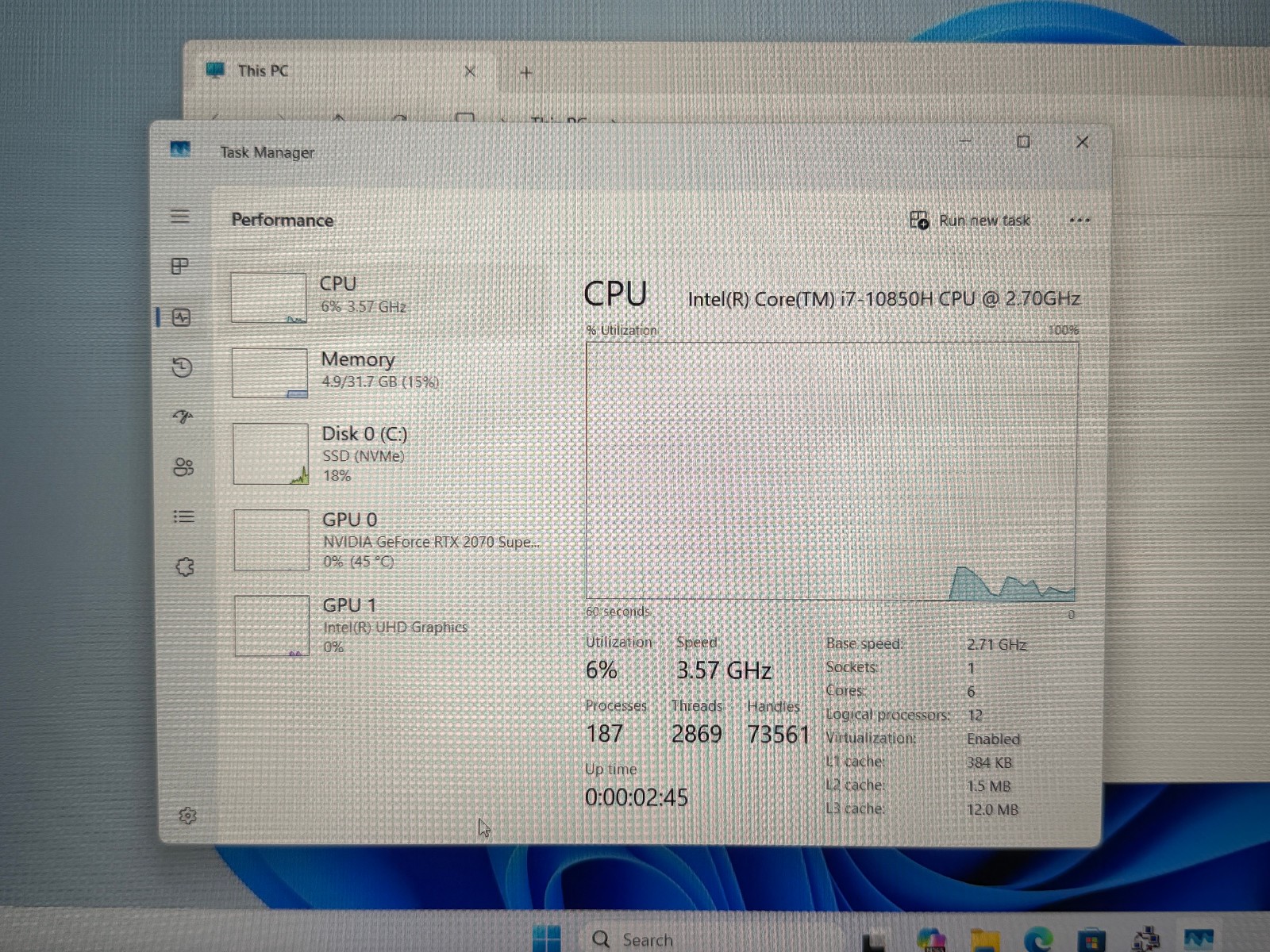Viewport: 1270px width, 952px height.
Task: Click the Run new task button
Action: point(969,220)
